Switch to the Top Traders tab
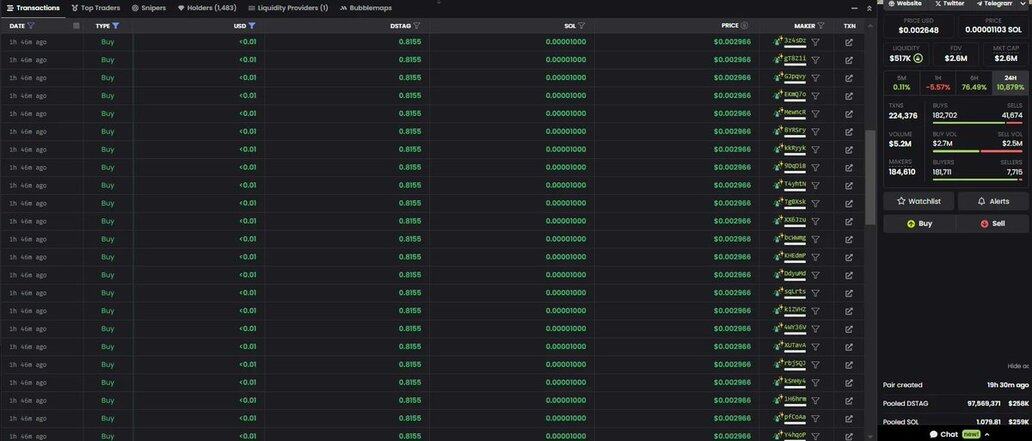This screenshot has height=441, width=1032. coord(95,8)
